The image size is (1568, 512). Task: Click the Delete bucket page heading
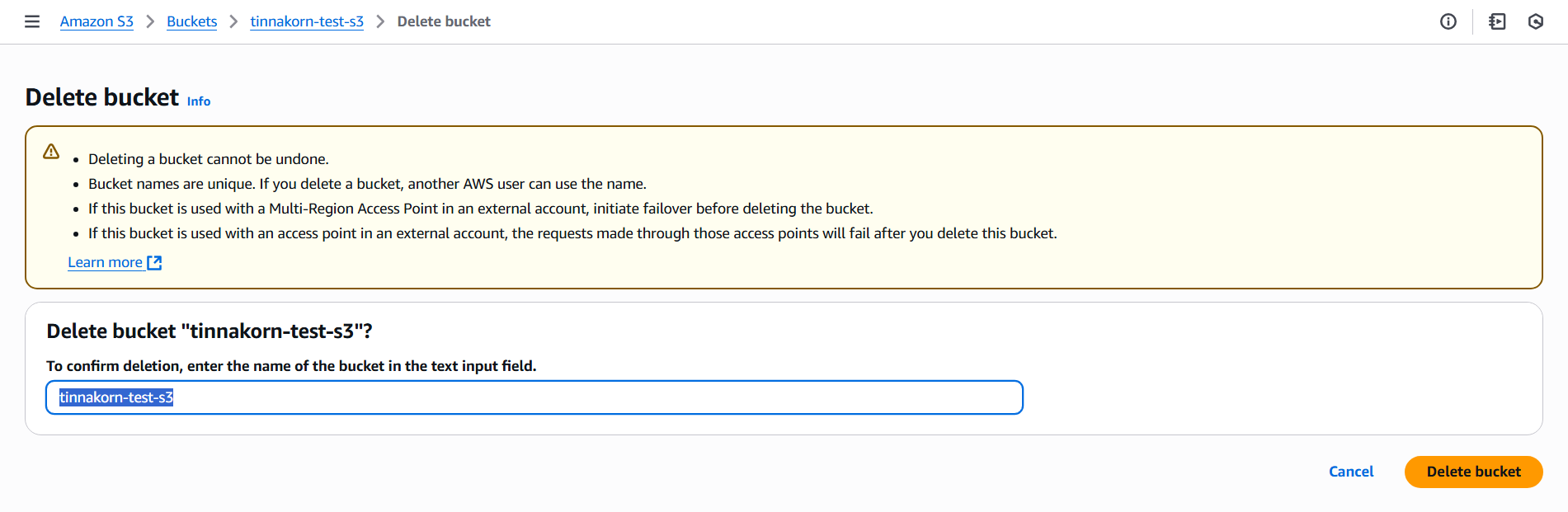(x=102, y=97)
